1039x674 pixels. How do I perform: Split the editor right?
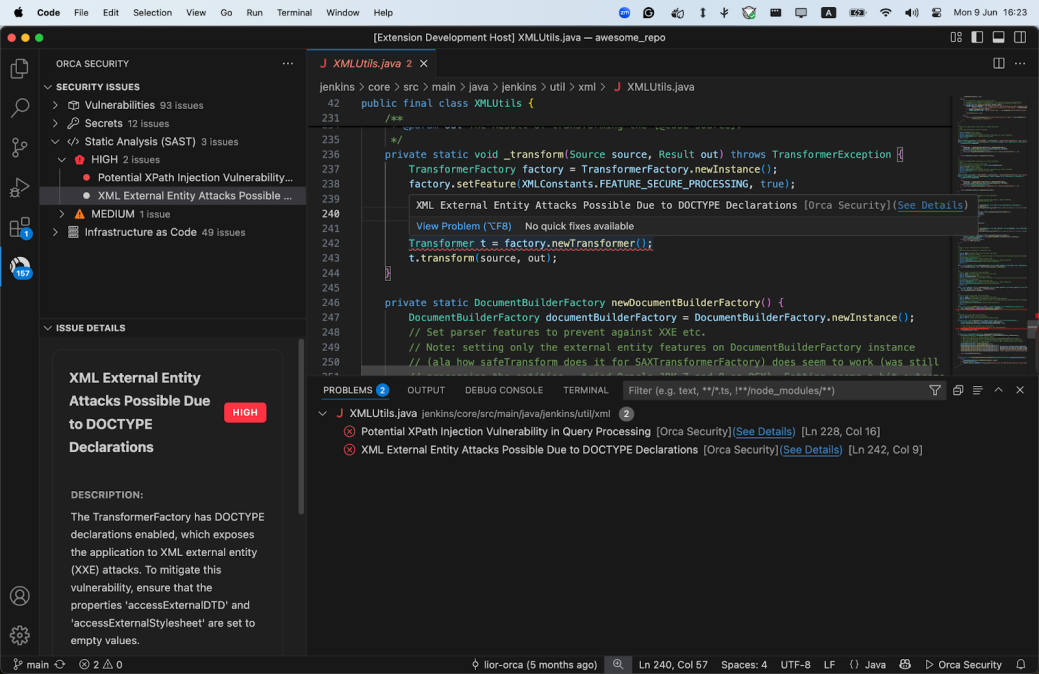pos(999,64)
